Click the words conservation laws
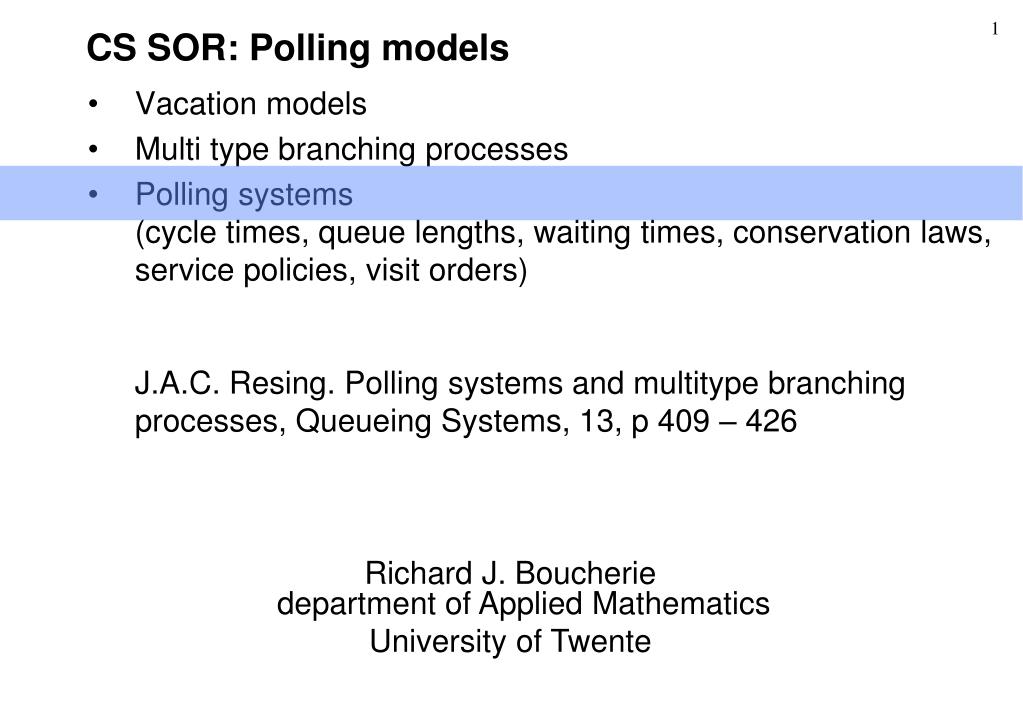This screenshot has height=708, width=1023. 862,233
